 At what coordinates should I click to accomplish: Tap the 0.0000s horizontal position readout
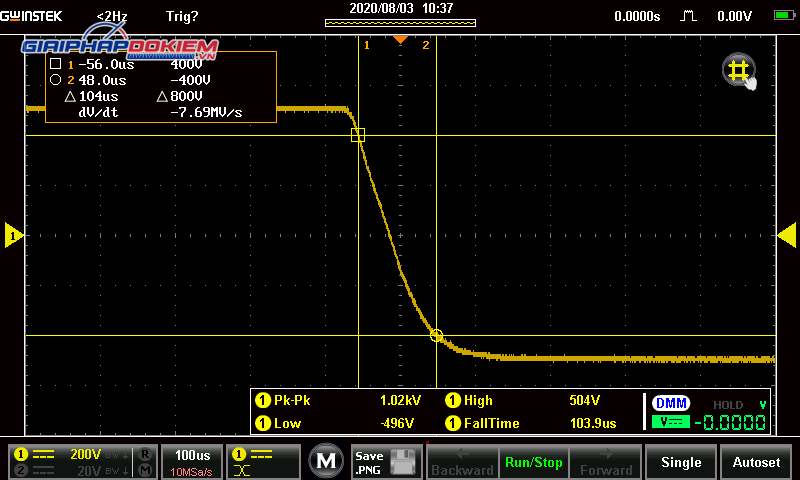click(637, 16)
